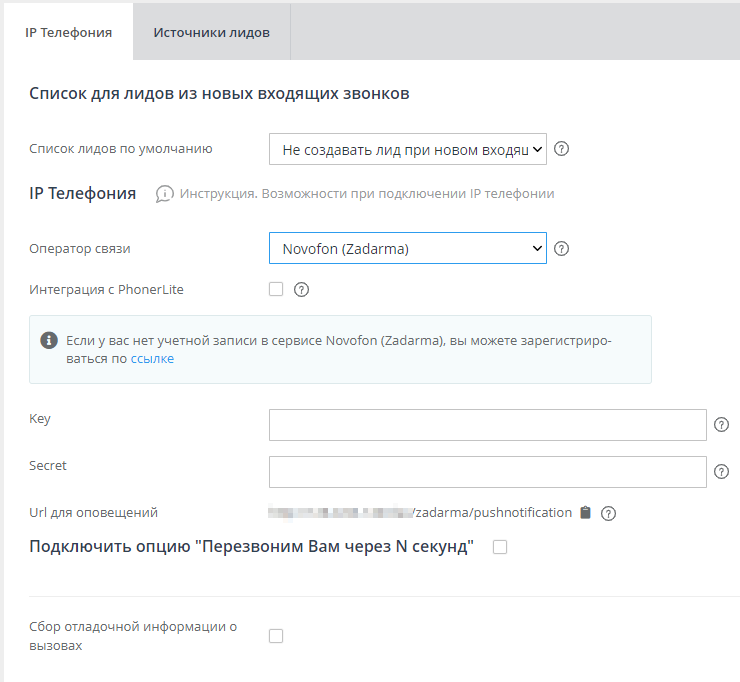The height and width of the screenshot is (682, 740).
Task: Open the Список лидов по умолчанию dropdown
Action: point(408,149)
